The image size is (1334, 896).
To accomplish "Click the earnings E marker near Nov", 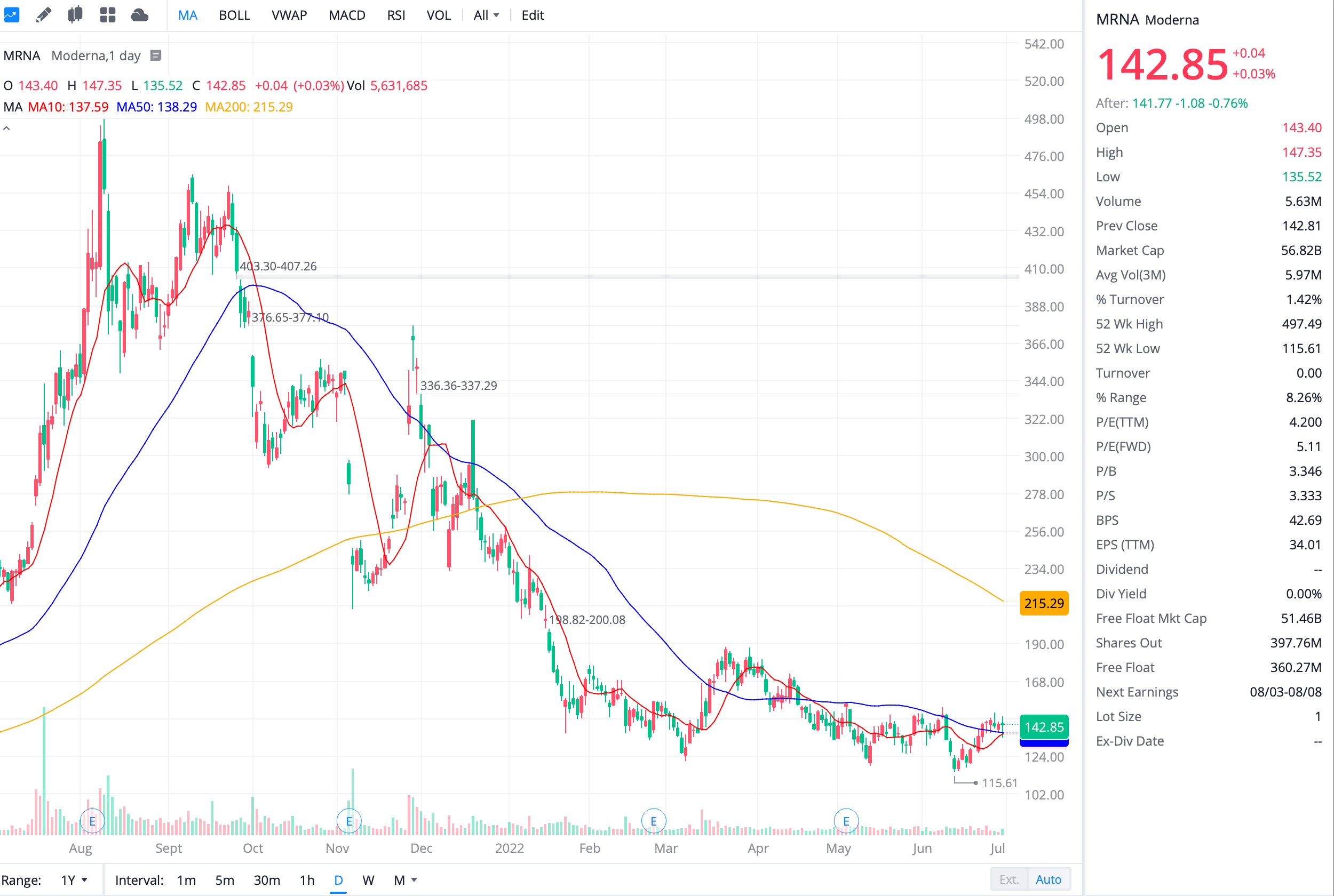I will click(348, 821).
